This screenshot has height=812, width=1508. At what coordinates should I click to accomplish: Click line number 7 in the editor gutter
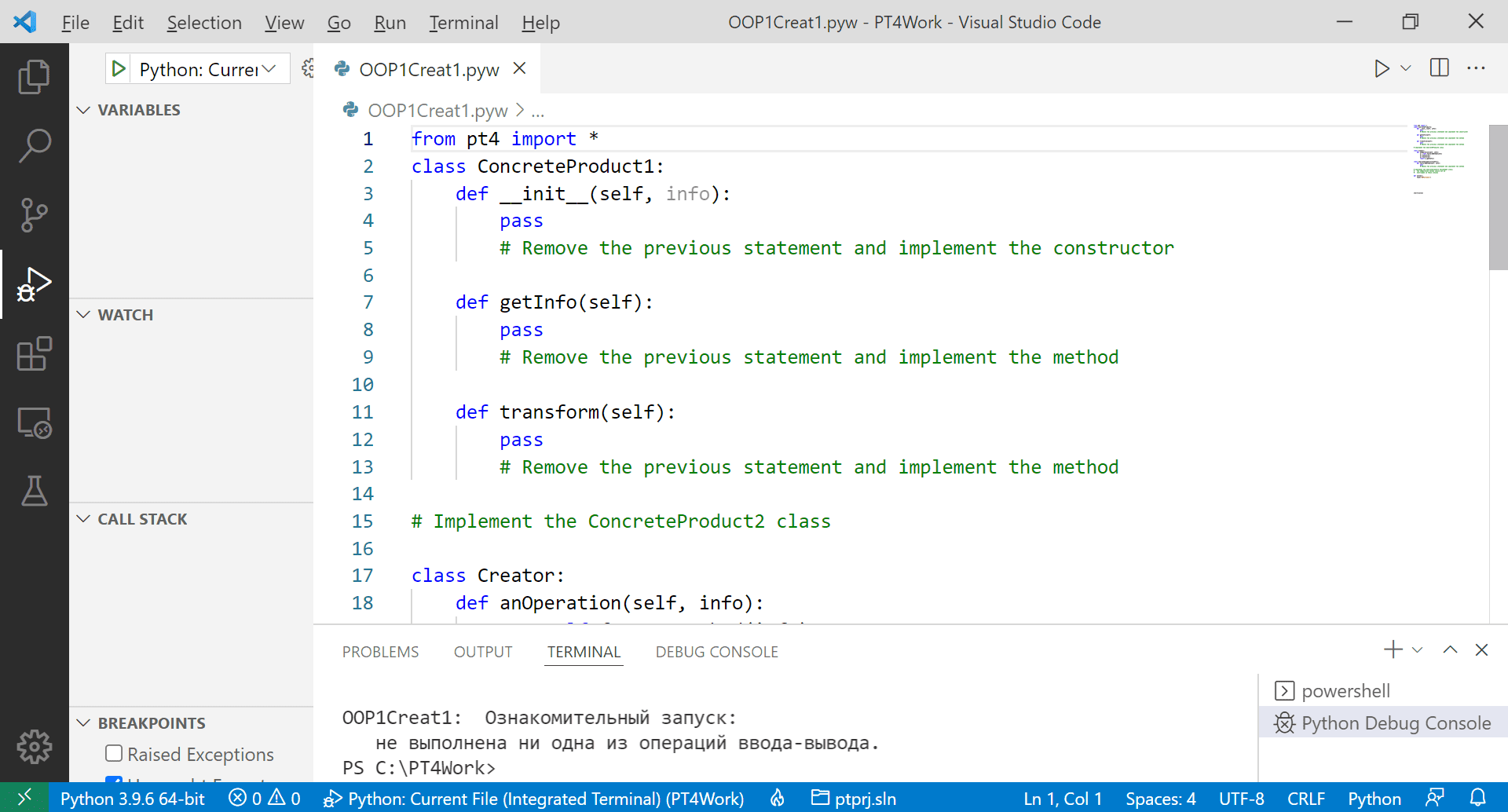[x=368, y=302]
